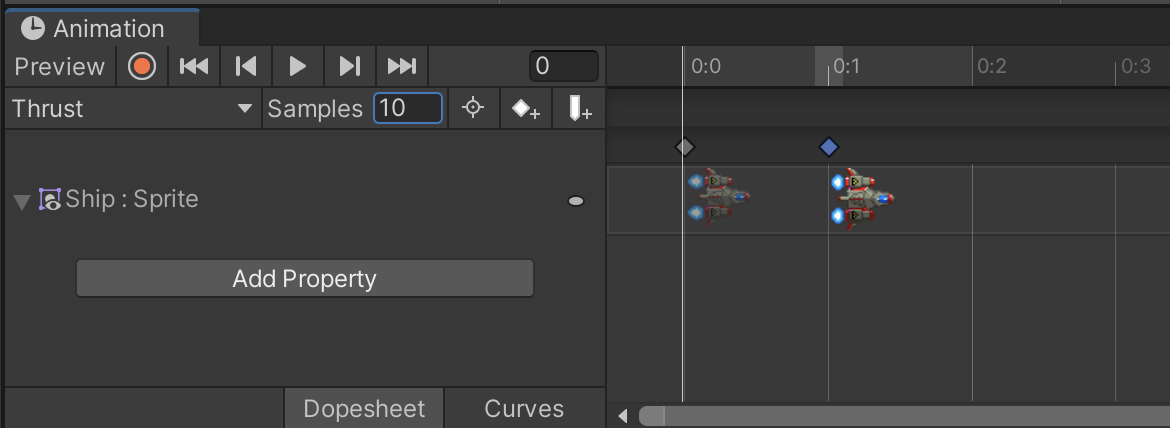Toggle the Preview mode button

click(x=60, y=67)
